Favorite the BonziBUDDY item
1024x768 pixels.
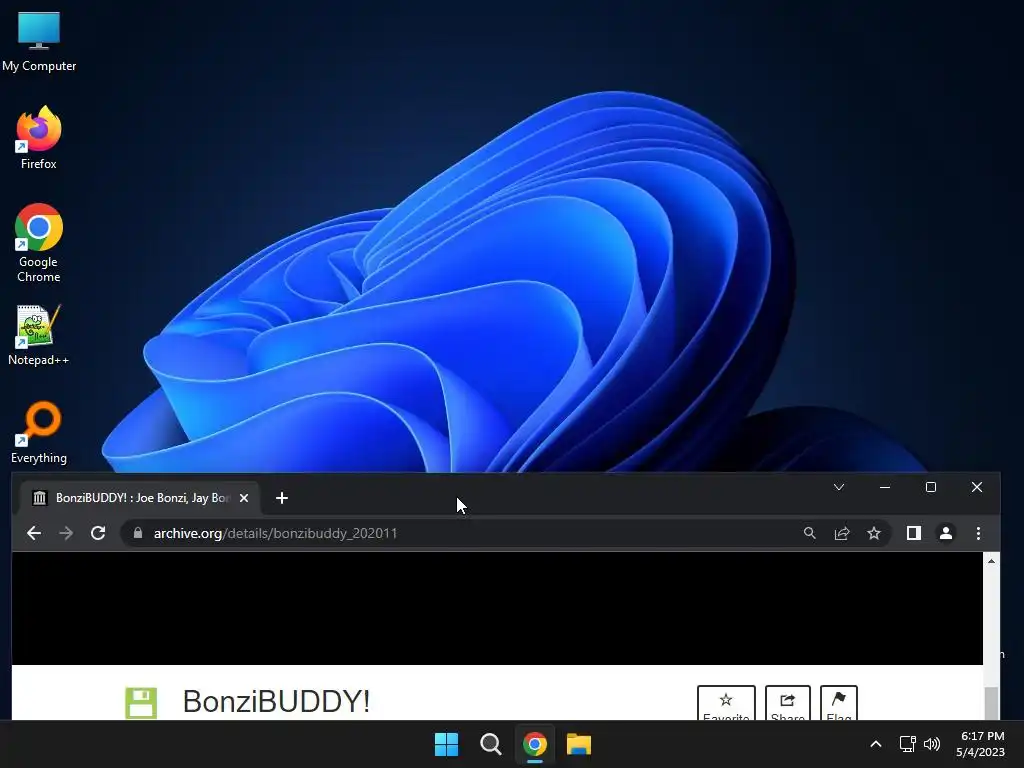[x=726, y=703]
